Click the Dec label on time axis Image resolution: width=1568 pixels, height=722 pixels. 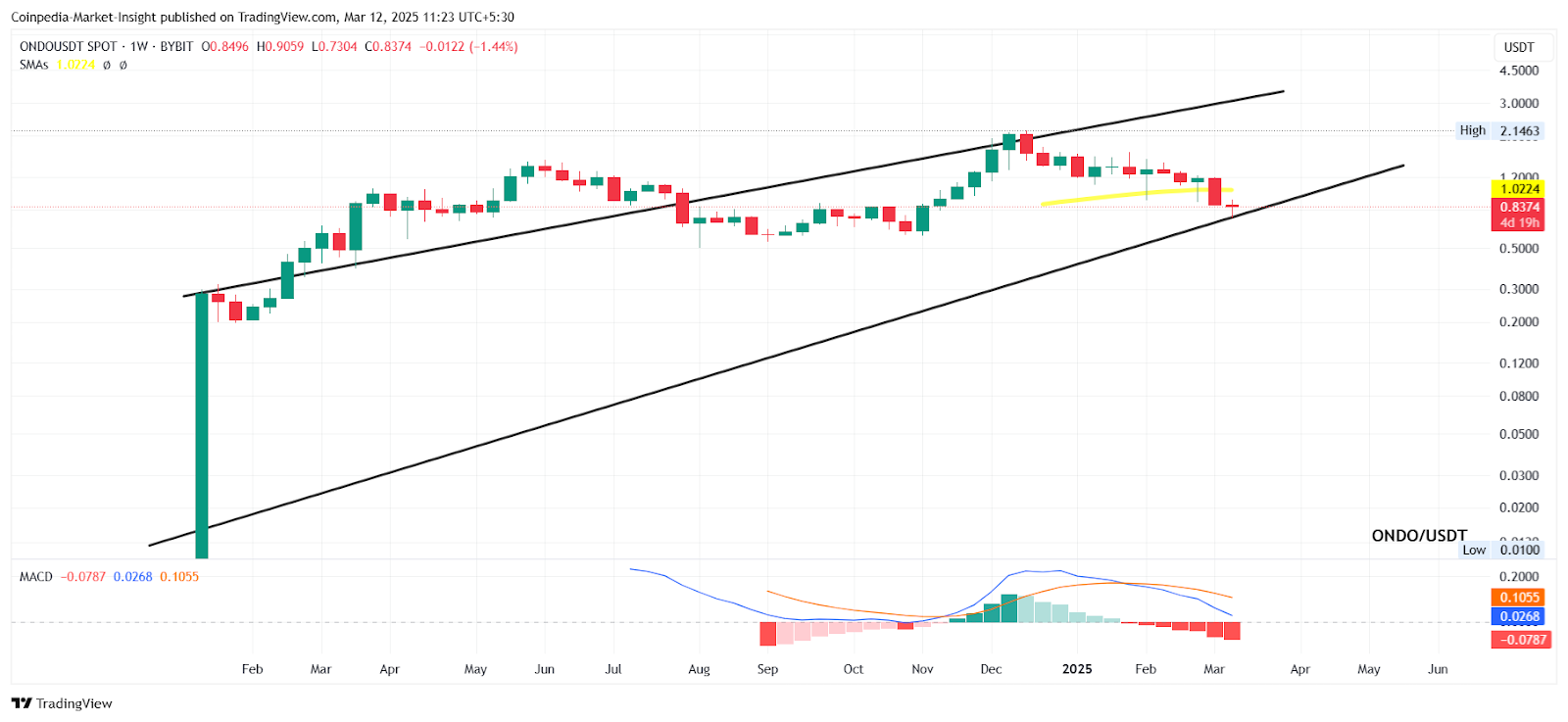(991, 669)
